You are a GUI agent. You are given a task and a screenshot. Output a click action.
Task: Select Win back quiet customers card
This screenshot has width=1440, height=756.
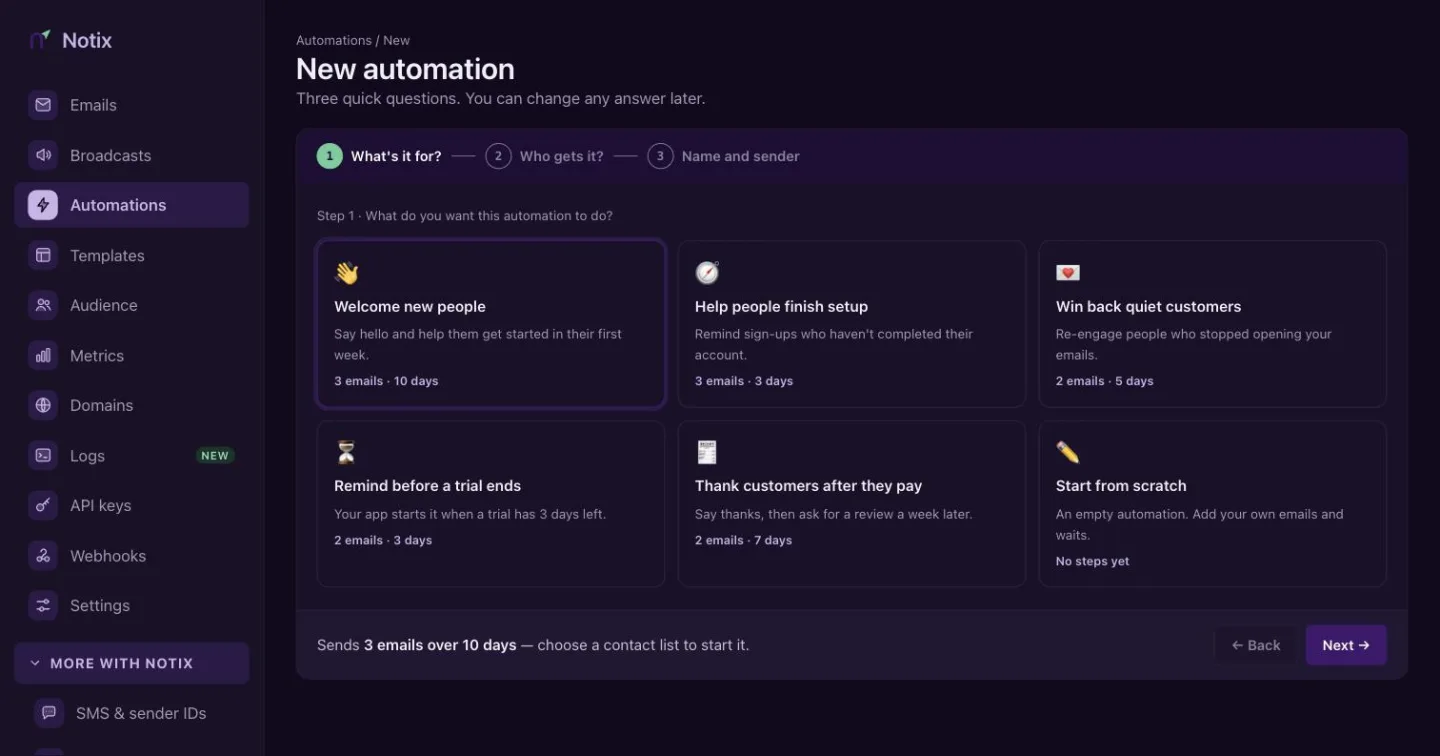pos(1213,324)
